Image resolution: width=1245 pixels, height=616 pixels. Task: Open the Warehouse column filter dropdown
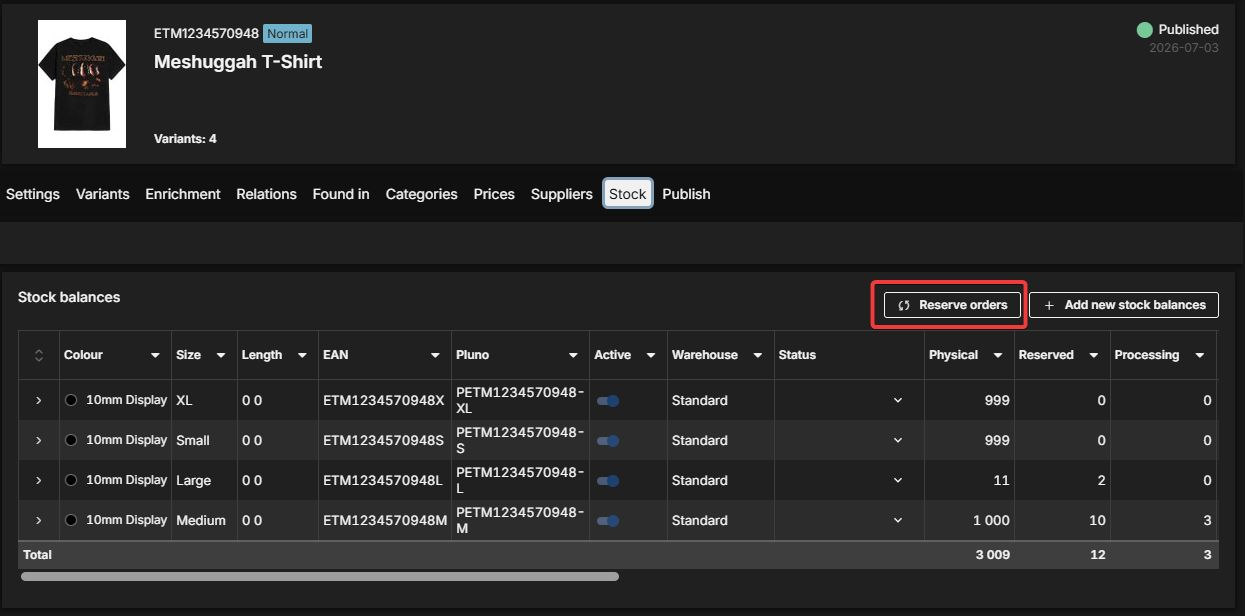758,355
